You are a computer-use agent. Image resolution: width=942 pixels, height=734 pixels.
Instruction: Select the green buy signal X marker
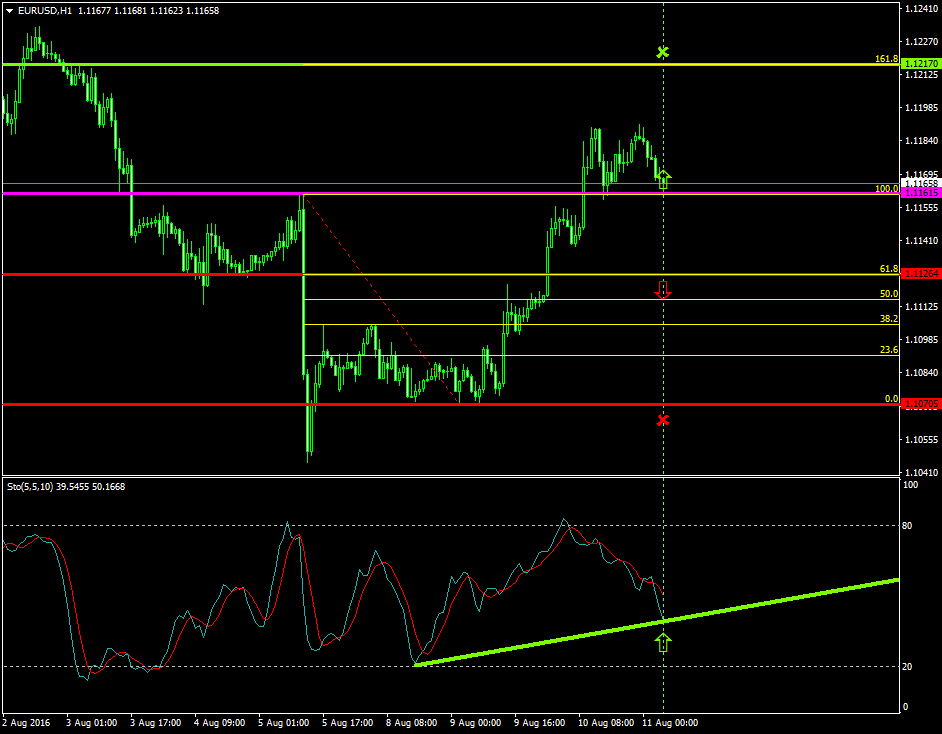point(662,51)
